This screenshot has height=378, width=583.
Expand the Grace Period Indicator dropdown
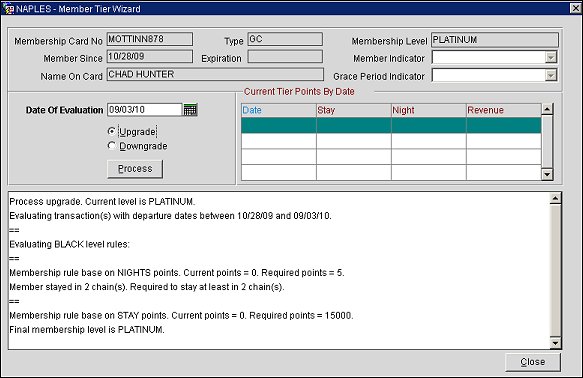pos(551,75)
